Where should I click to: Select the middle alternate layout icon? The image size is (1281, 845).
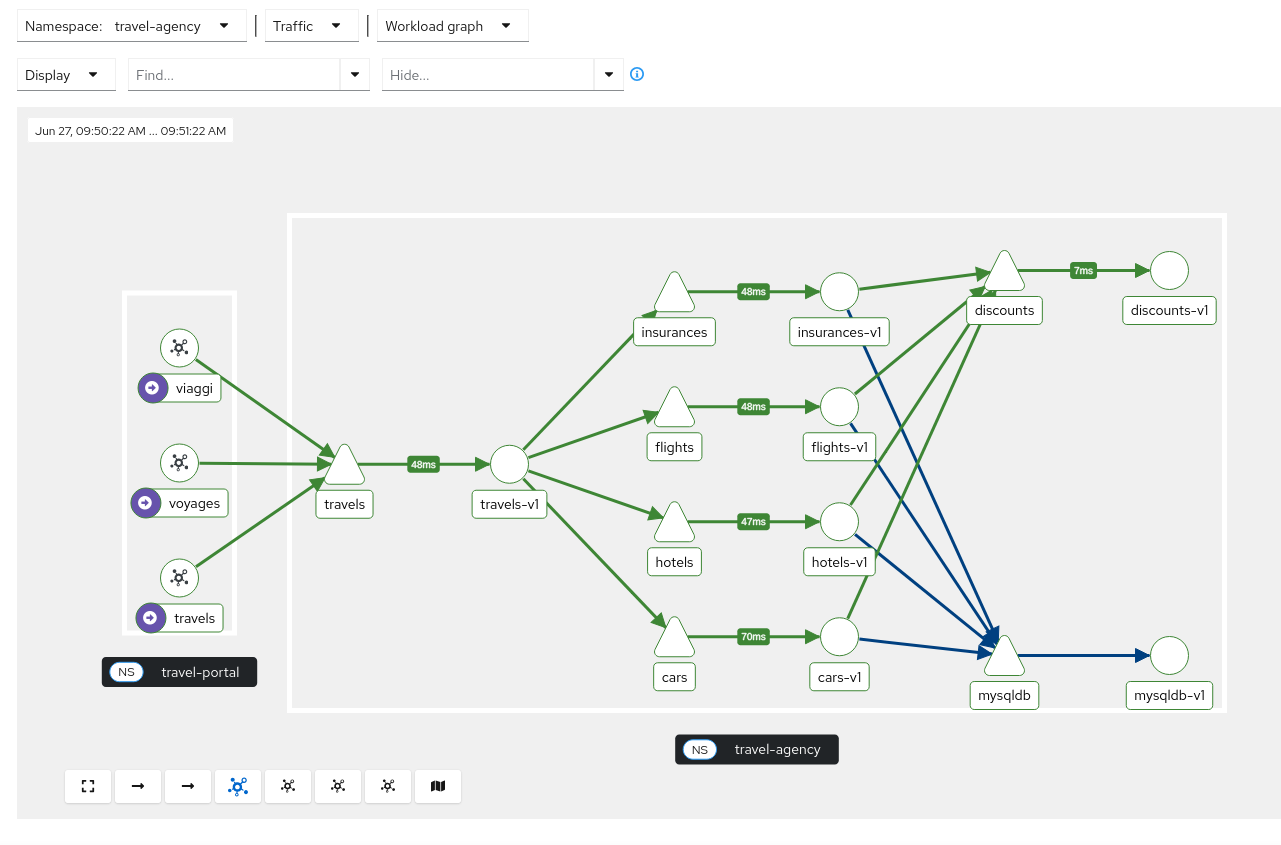click(338, 786)
